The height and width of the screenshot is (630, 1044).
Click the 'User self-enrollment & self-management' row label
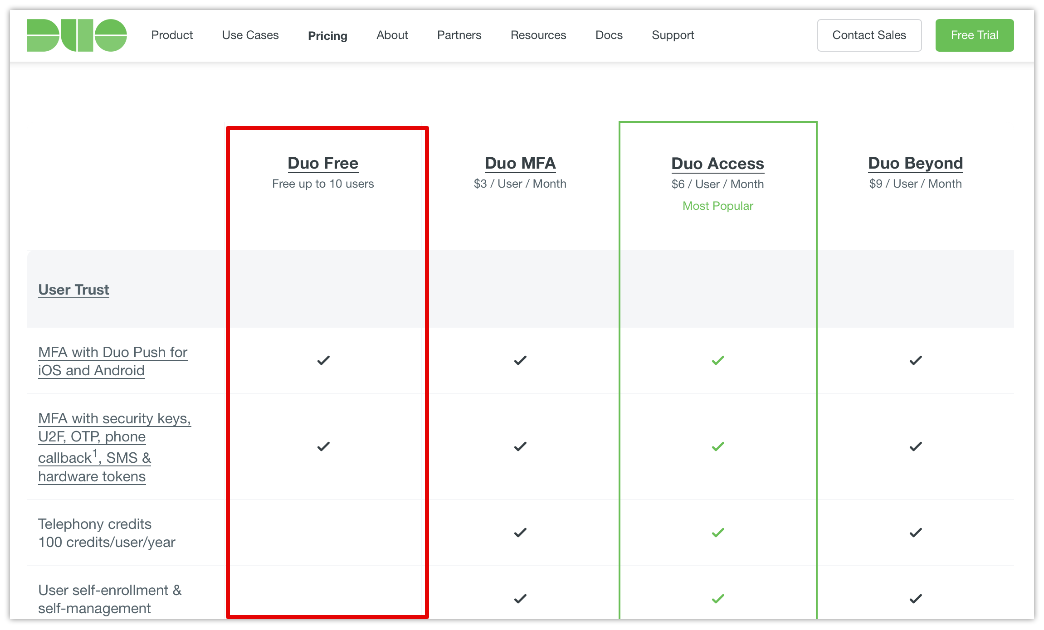point(110,599)
